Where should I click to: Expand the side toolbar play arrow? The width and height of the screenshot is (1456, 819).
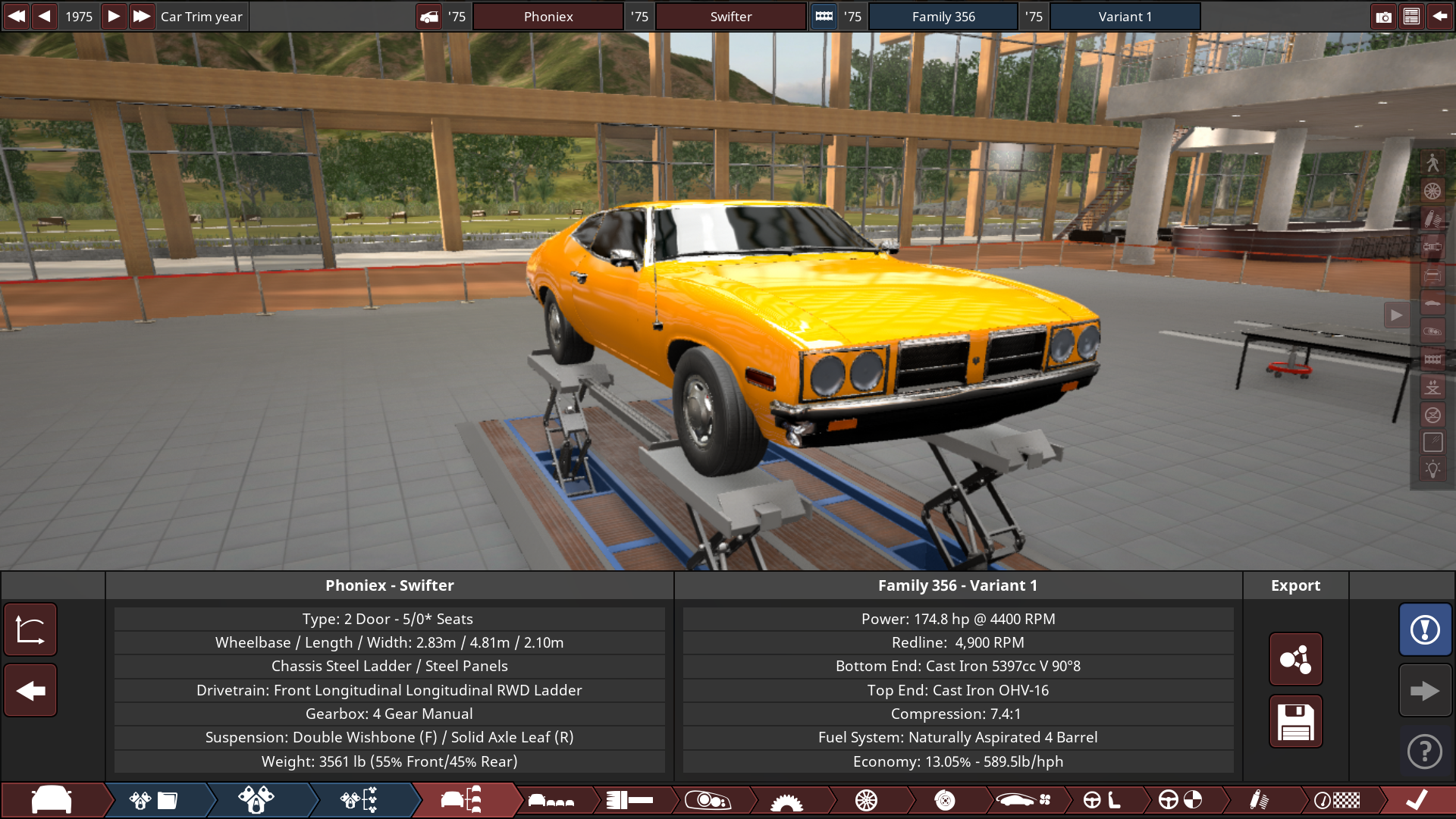point(1396,315)
